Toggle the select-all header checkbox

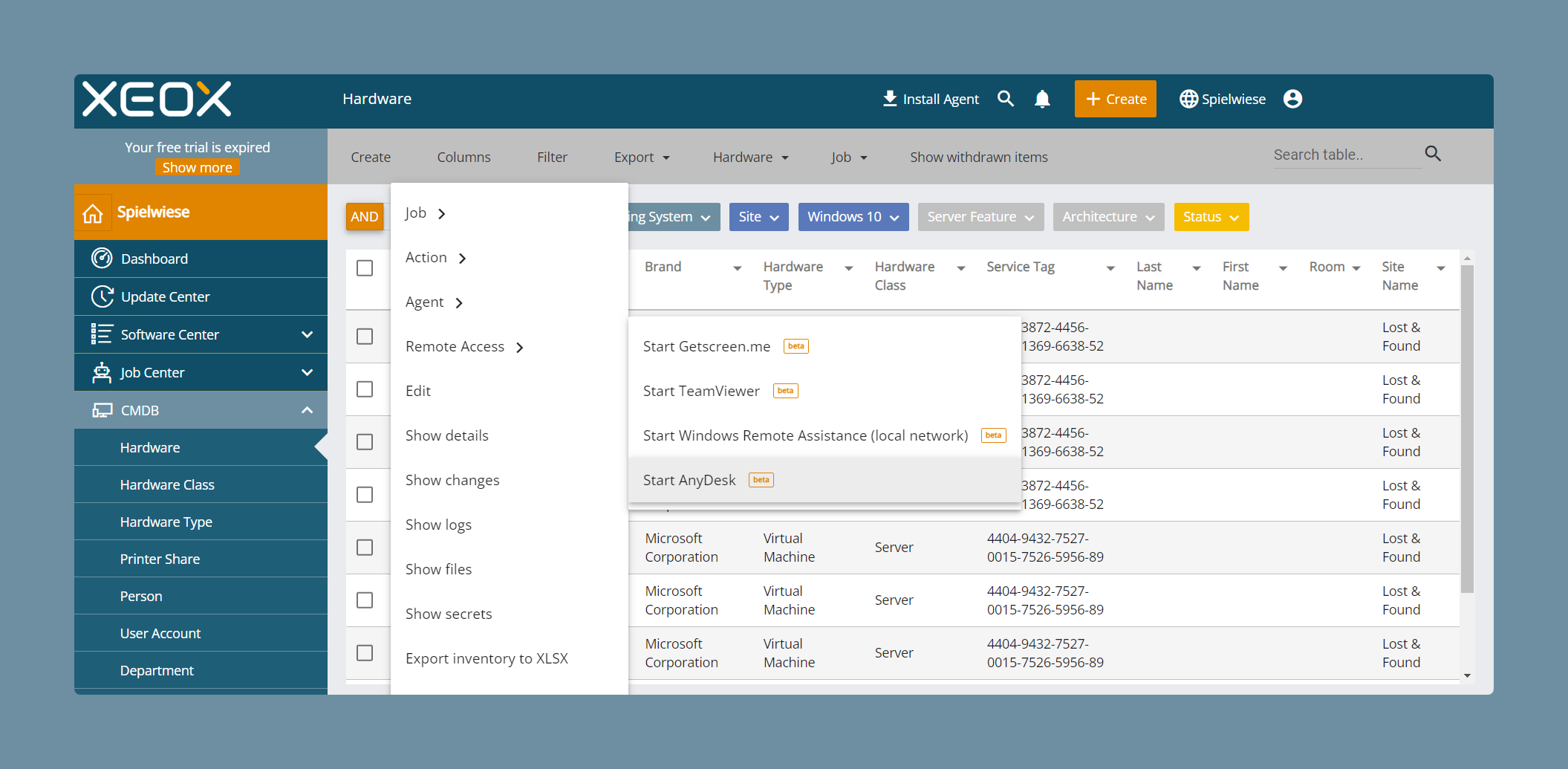tap(365, 268)
